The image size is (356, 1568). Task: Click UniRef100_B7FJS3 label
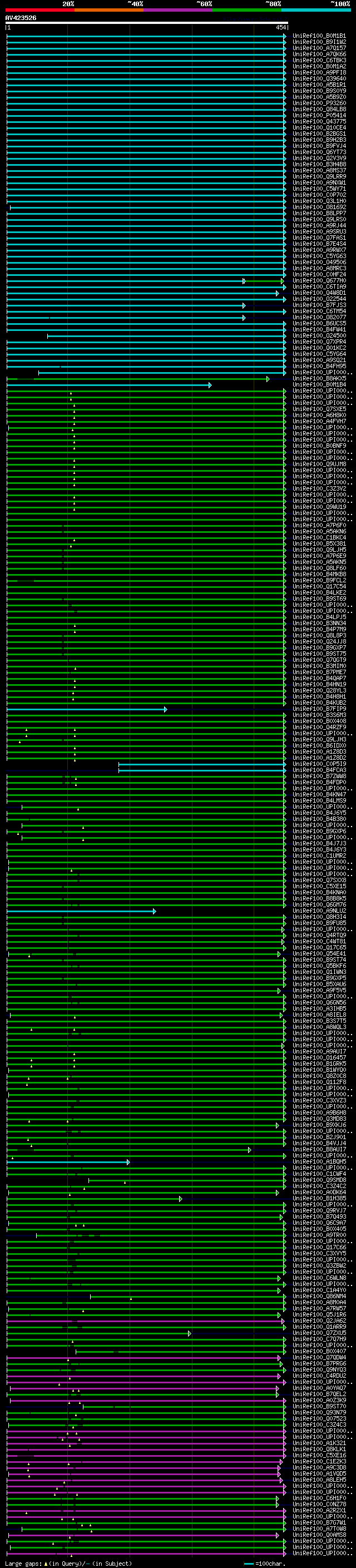tap(319, 305)
